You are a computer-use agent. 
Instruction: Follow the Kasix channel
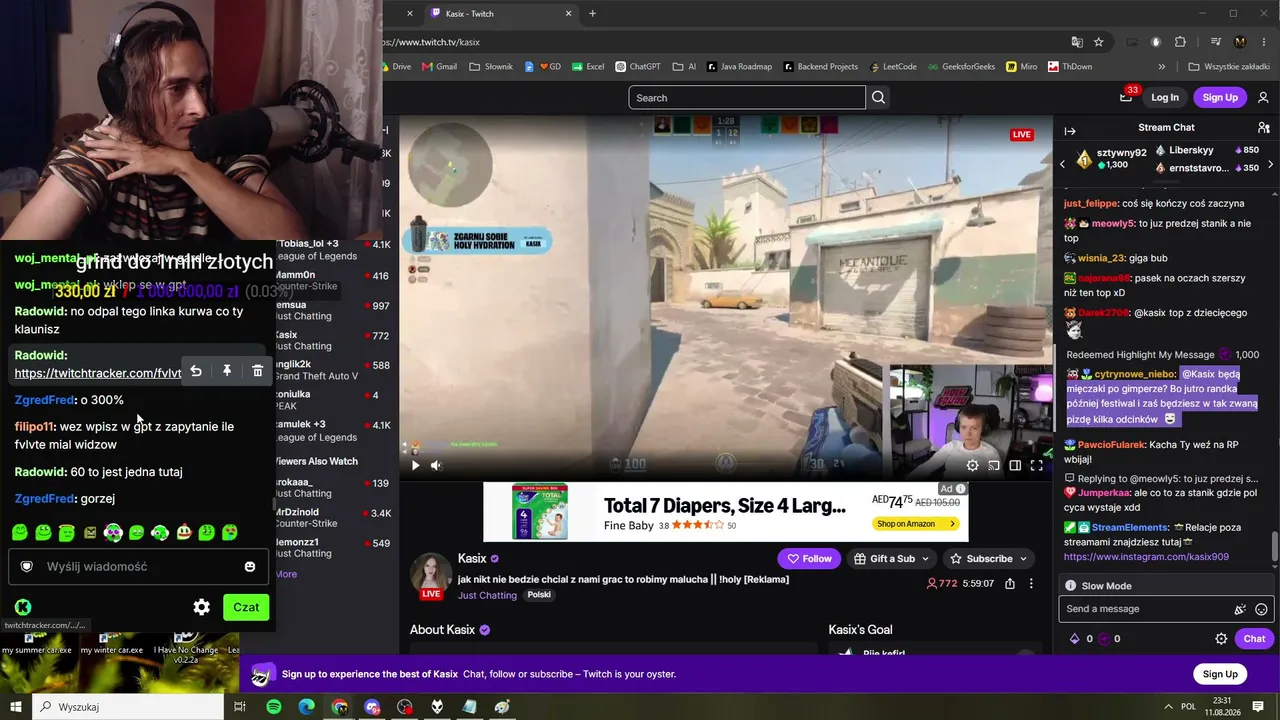(x=809, y=559)
